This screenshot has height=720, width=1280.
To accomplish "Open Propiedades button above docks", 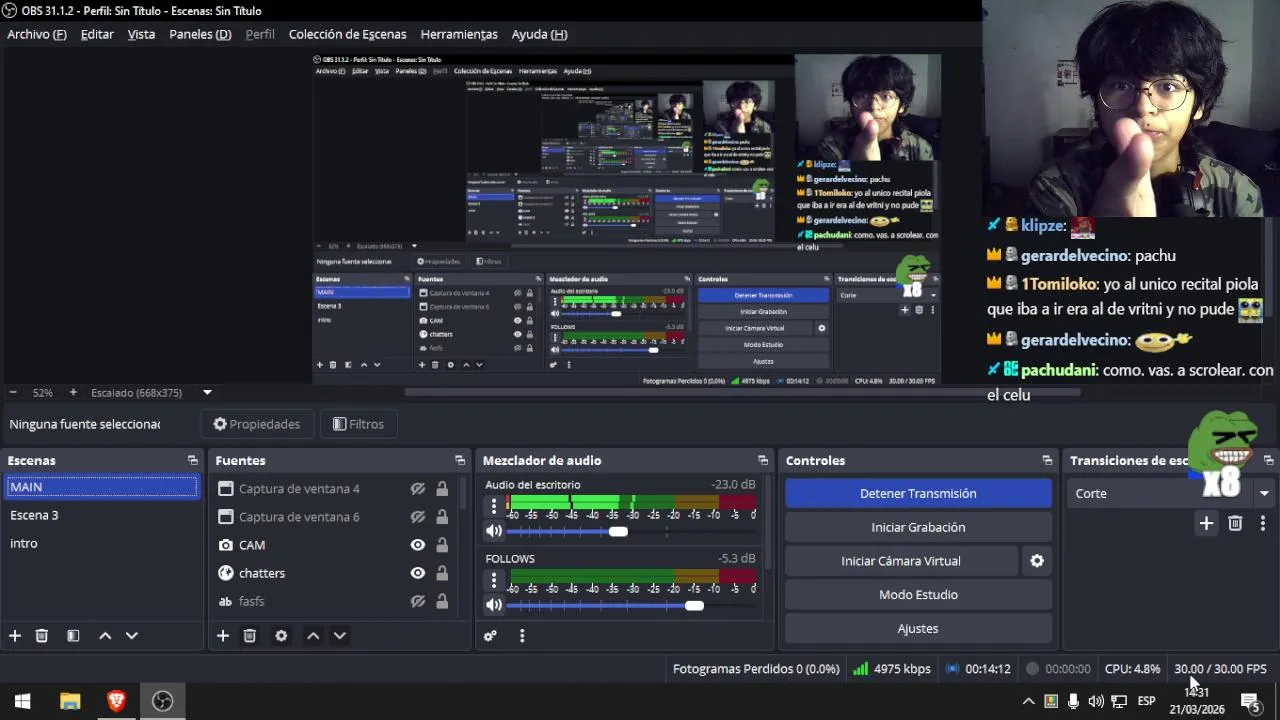I will (x=256, y=424).
